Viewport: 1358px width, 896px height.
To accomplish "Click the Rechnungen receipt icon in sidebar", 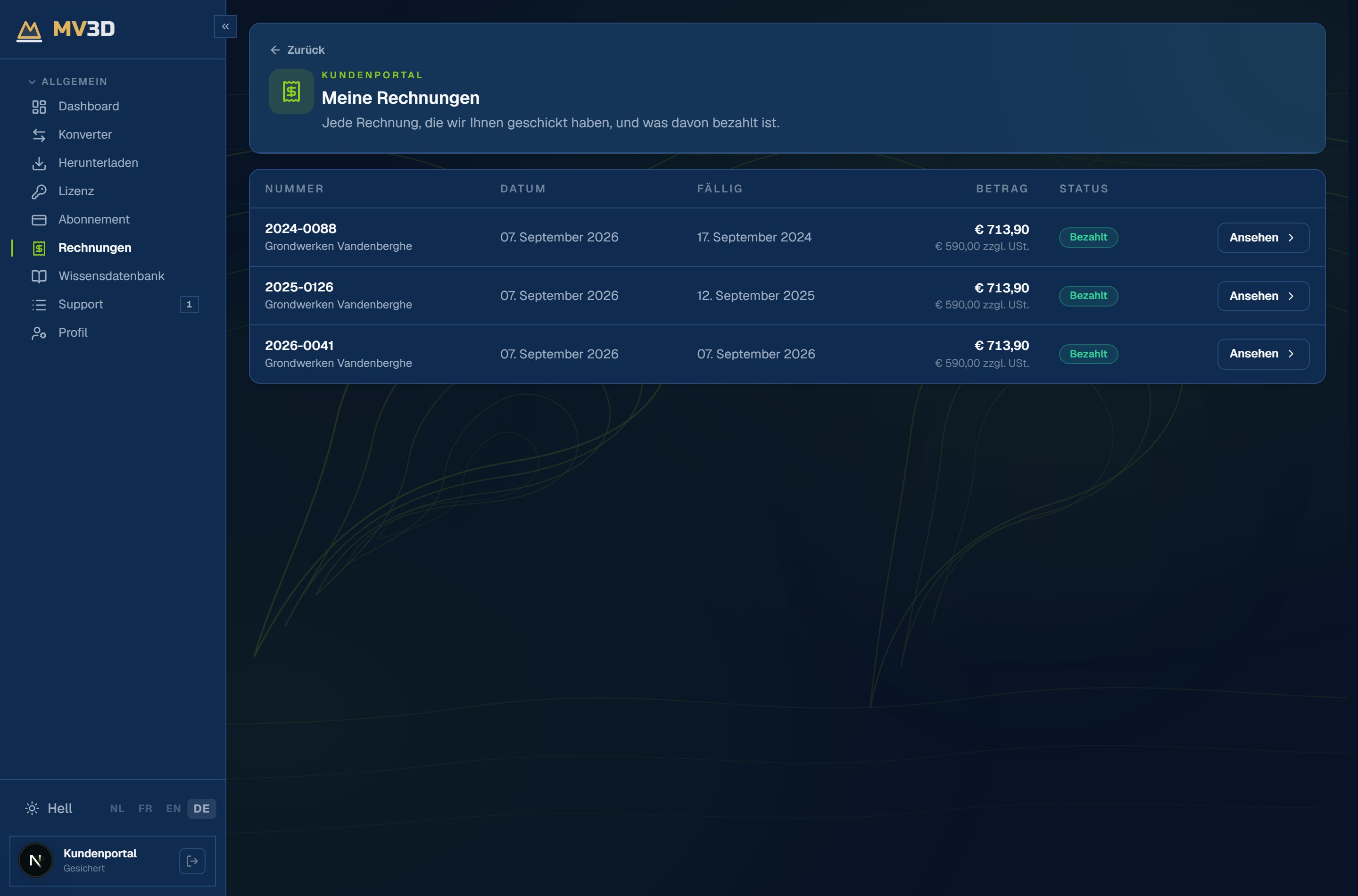I will (x=39, y=248).
